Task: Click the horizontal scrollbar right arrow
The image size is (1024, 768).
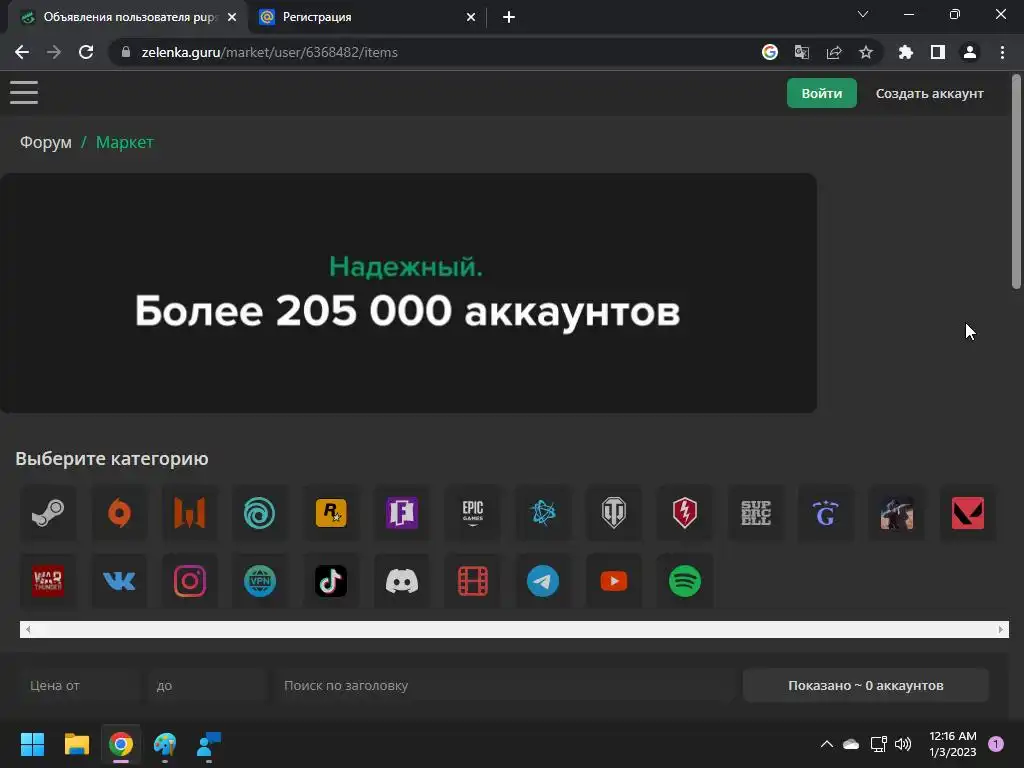Action: tap(1000, 630)
